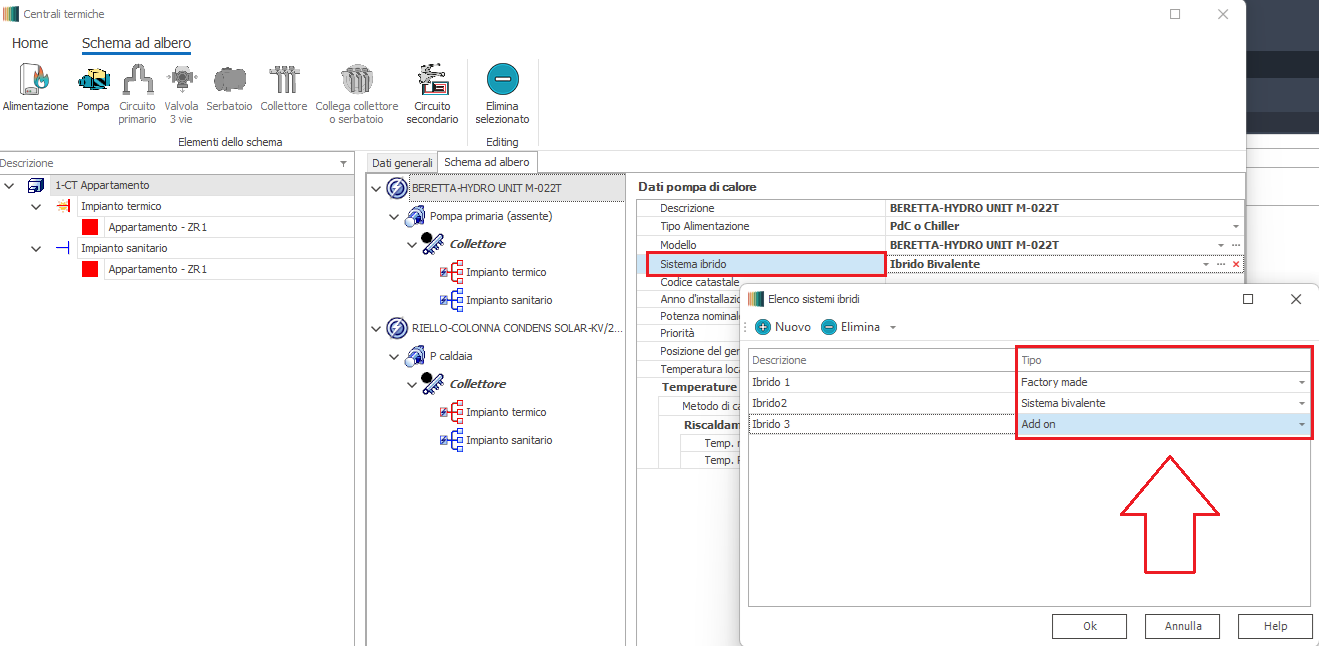The image size is (1319, 646).
Task: Open the Home ribbon tab
Action: [30, 43]
